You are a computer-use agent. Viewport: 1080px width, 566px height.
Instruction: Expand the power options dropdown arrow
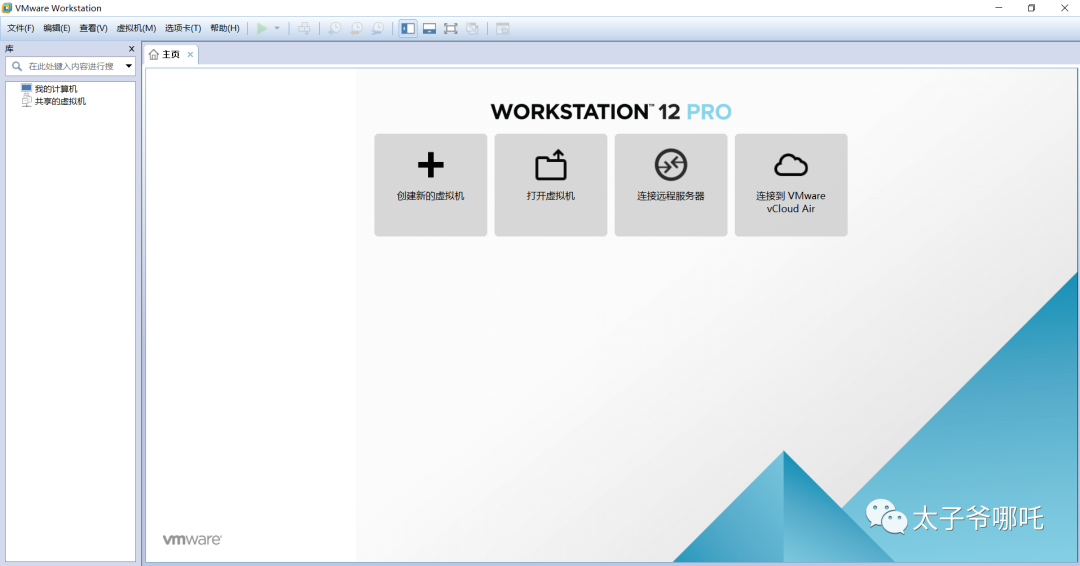click(x=277, y=28)
